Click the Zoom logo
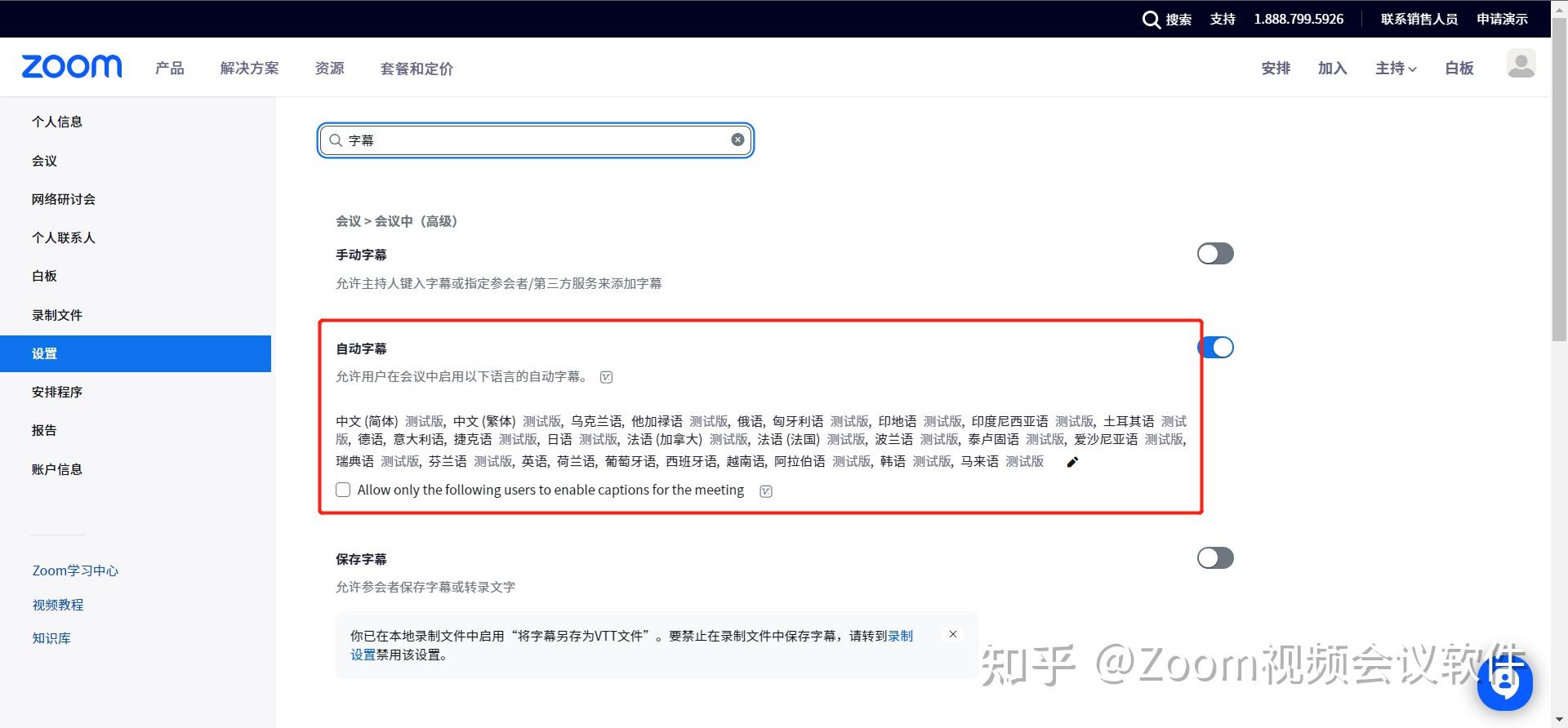 [72, 67]
